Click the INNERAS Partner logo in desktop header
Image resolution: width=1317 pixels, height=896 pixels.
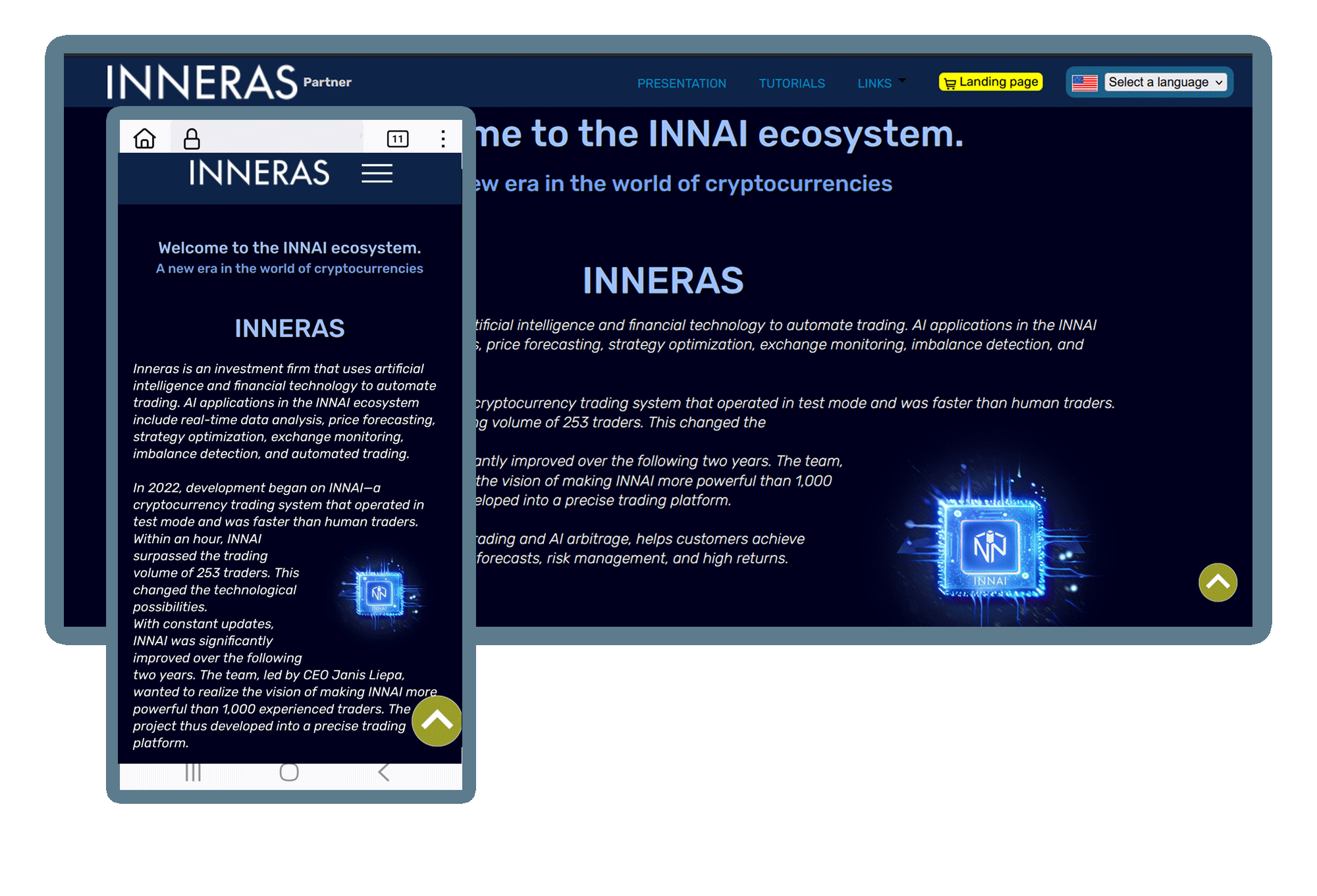click(x=229, y=82)
